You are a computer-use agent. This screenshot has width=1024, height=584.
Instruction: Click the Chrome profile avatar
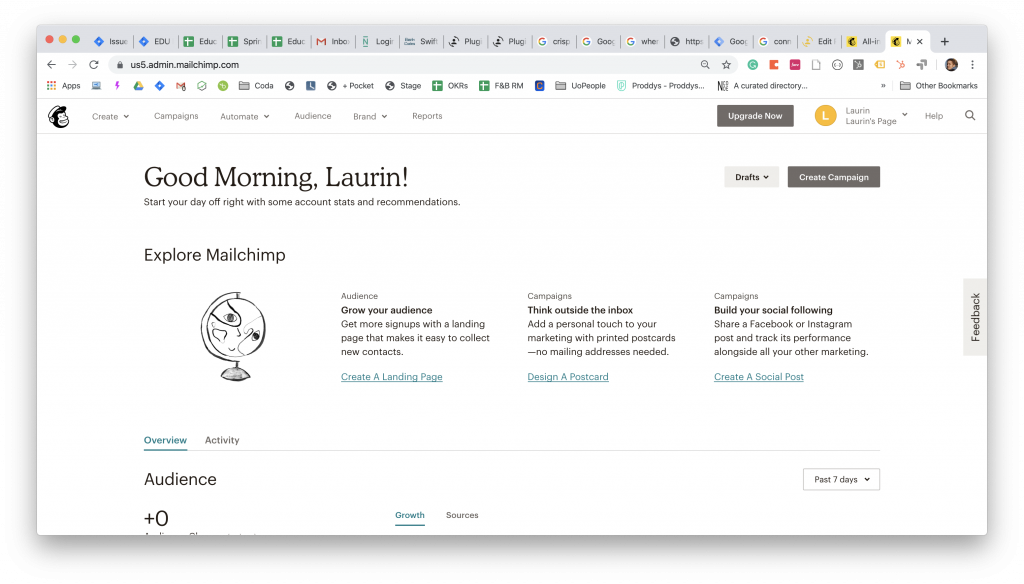click(x=952, y=65)
